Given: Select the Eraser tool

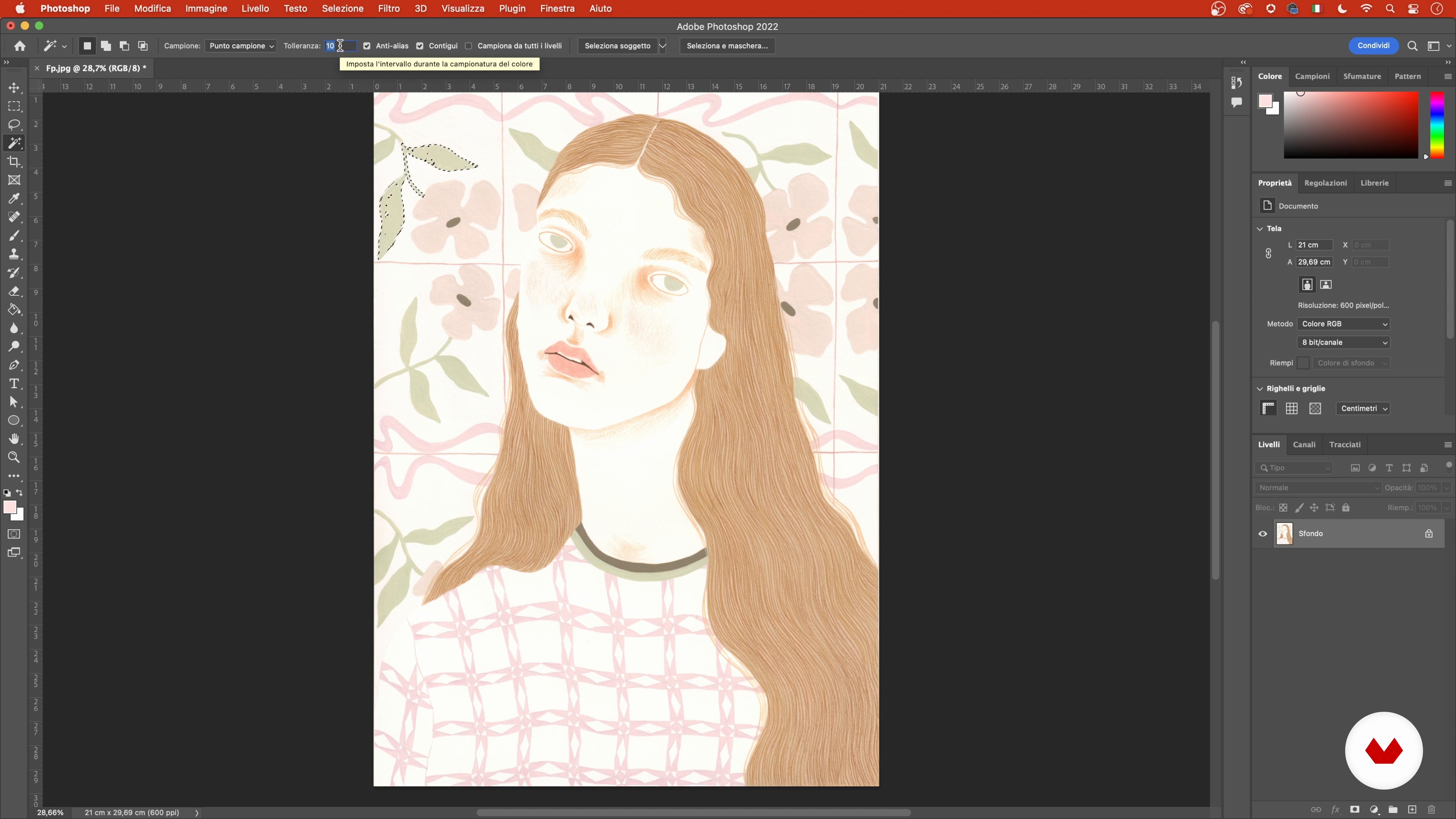Looking at the screenshot, I should 14,291.
